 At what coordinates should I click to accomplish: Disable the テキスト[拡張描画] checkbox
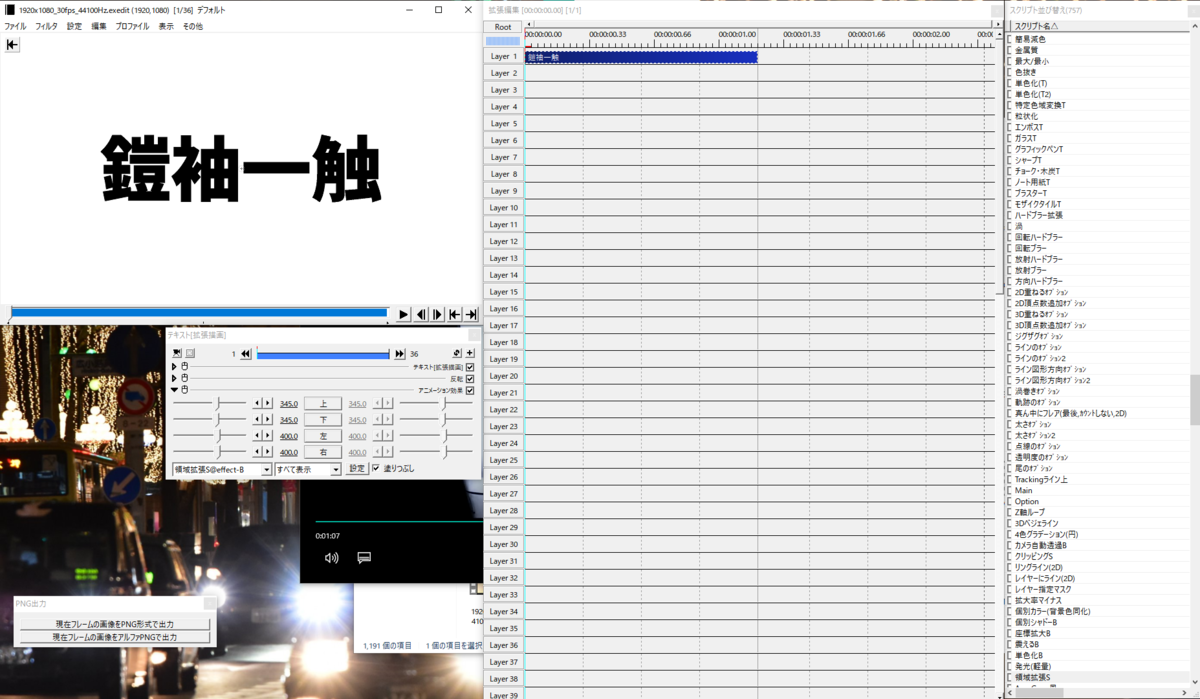(470, 367)
